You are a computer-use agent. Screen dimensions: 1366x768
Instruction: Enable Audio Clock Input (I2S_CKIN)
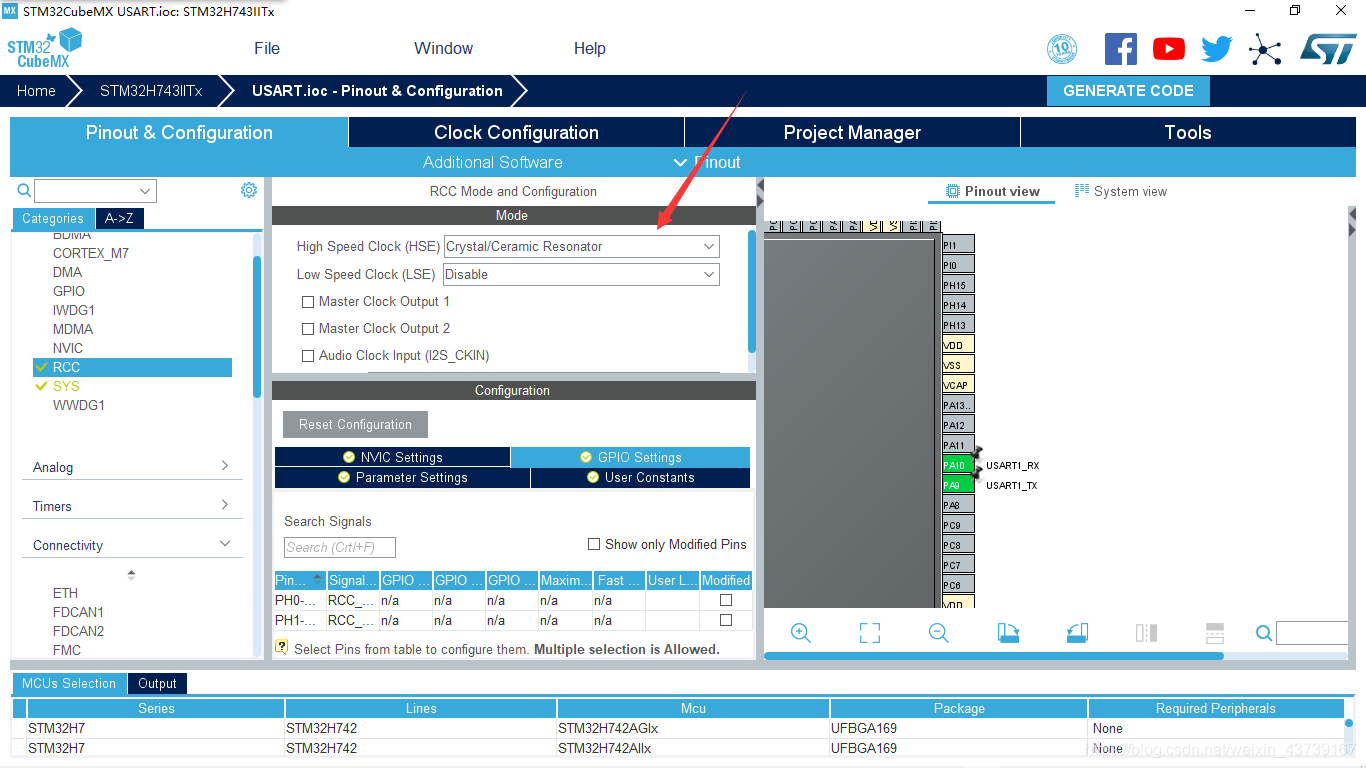(308, 355)
